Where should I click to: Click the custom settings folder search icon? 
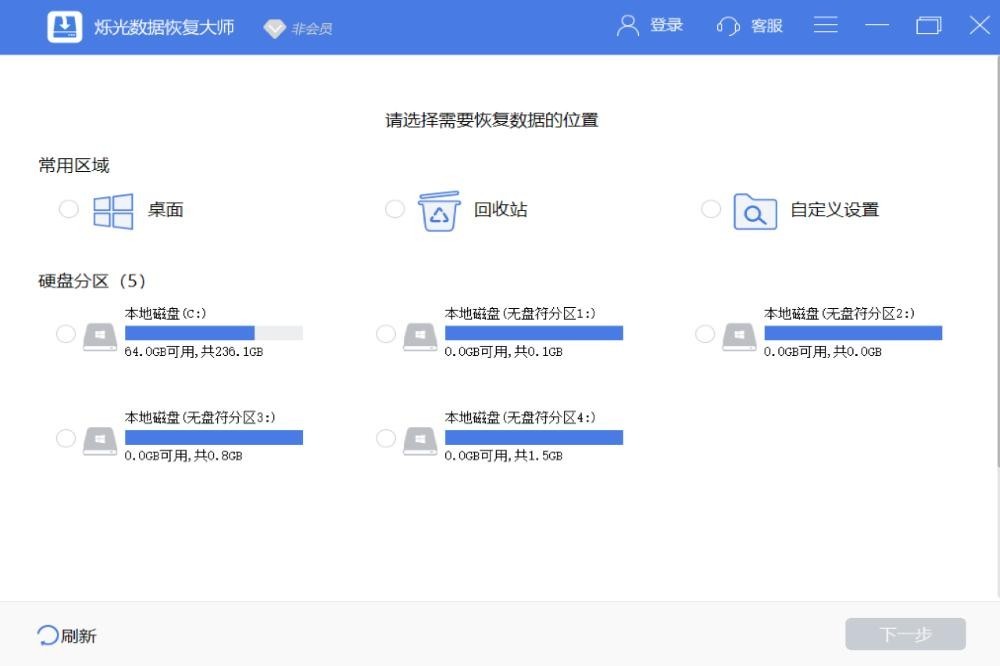point(754,211)
